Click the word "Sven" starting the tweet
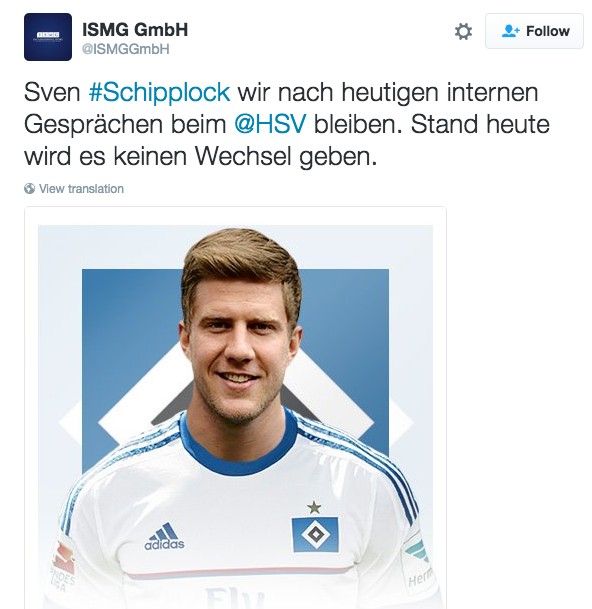The height and width of the screenshot is (609, 592). [52, 92]
